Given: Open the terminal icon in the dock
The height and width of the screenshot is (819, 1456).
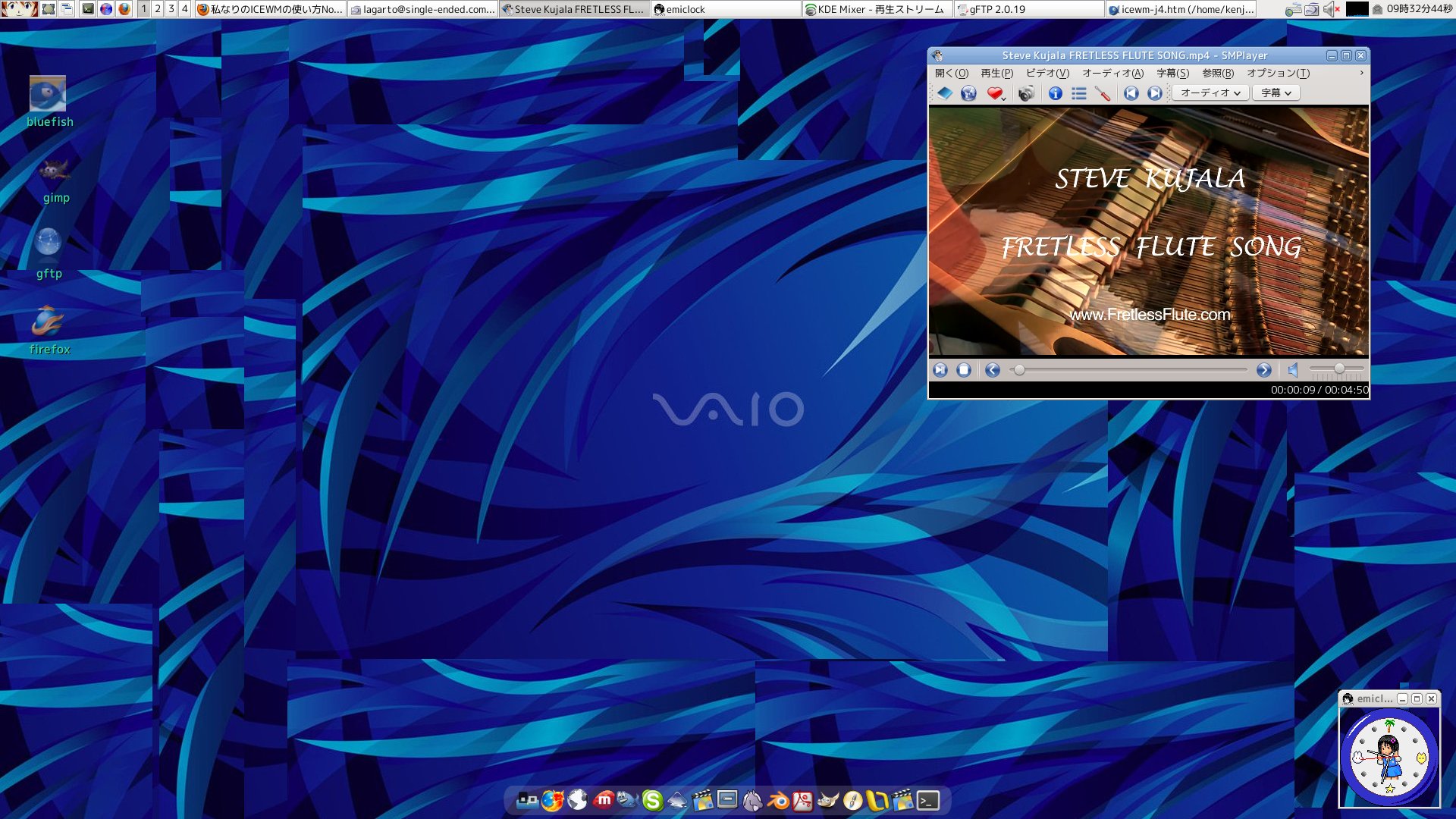Looking at the screenshot, I should pyautogui.click(x=928, y=802).
